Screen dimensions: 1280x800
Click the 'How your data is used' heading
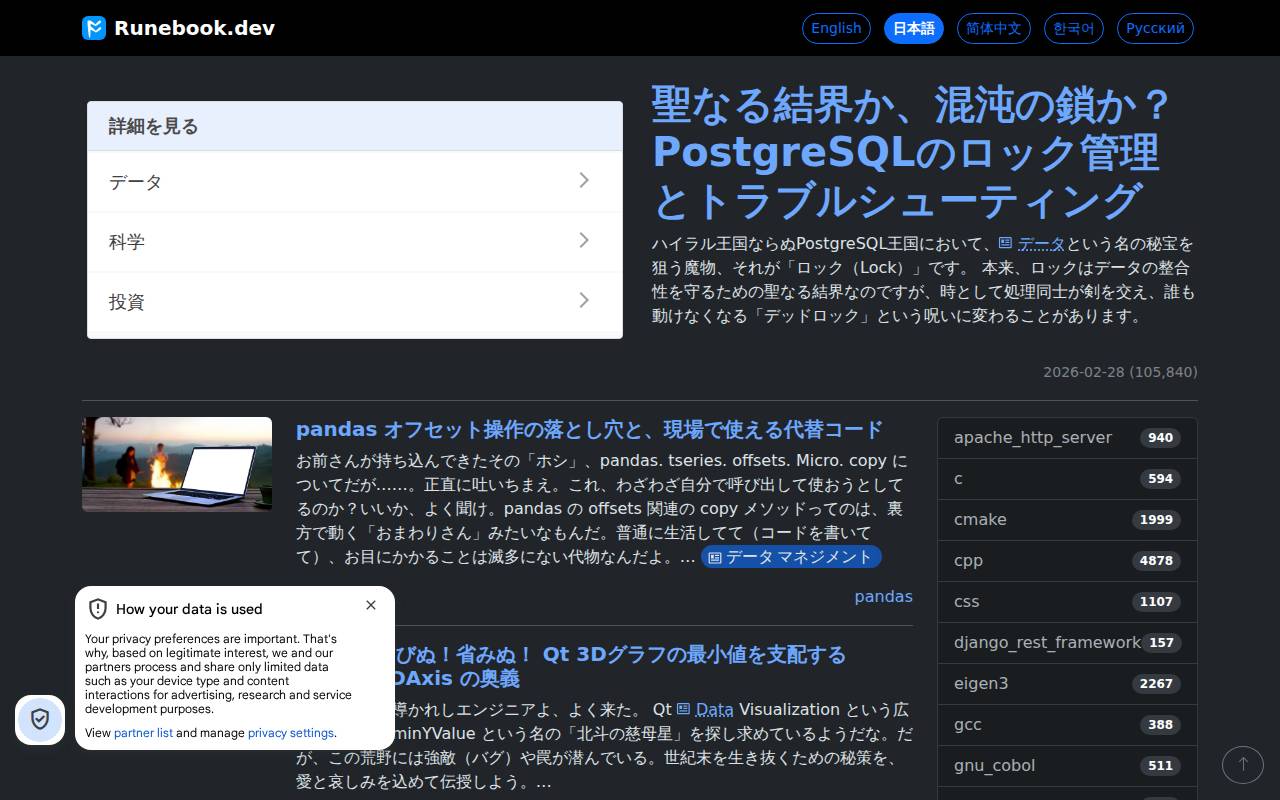pos(189,609)
